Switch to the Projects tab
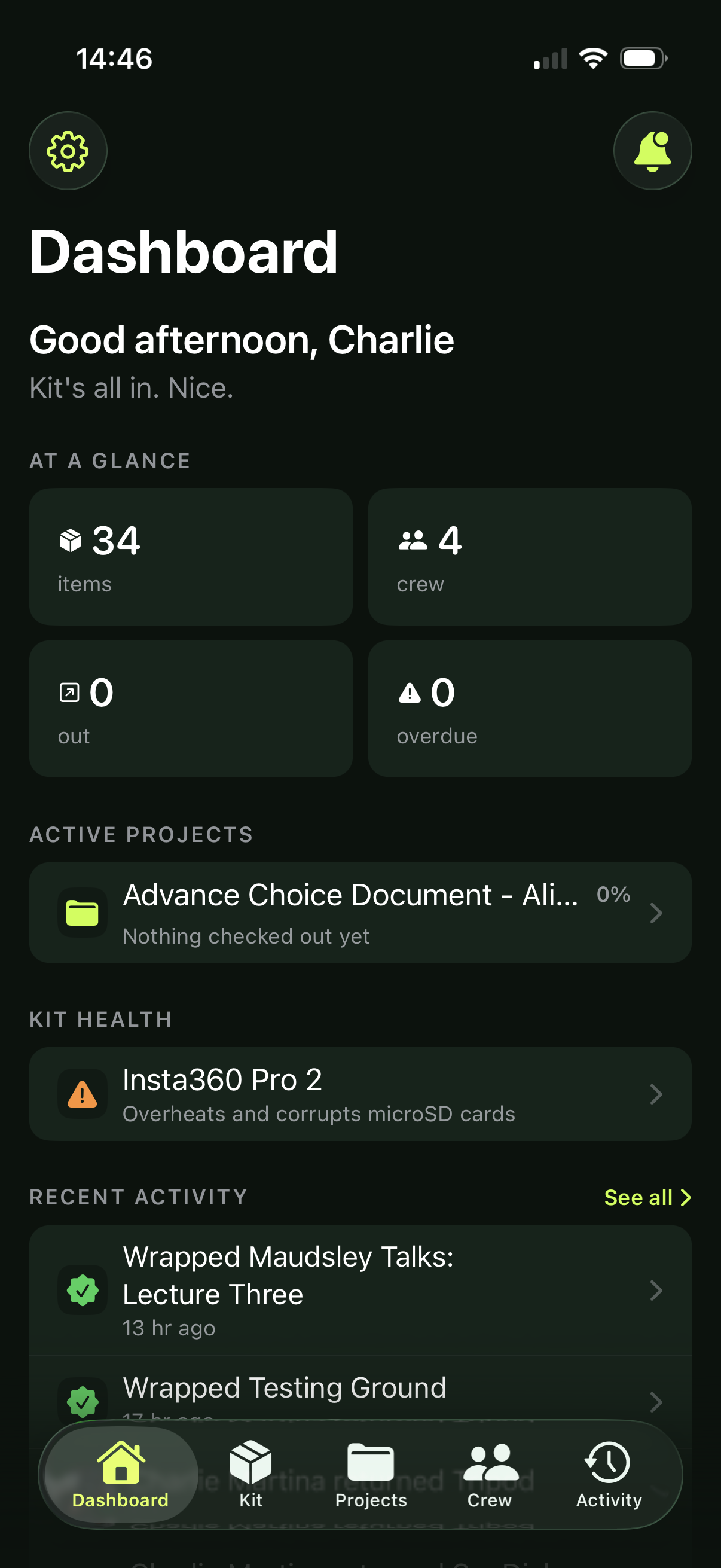 [371, 1473]
